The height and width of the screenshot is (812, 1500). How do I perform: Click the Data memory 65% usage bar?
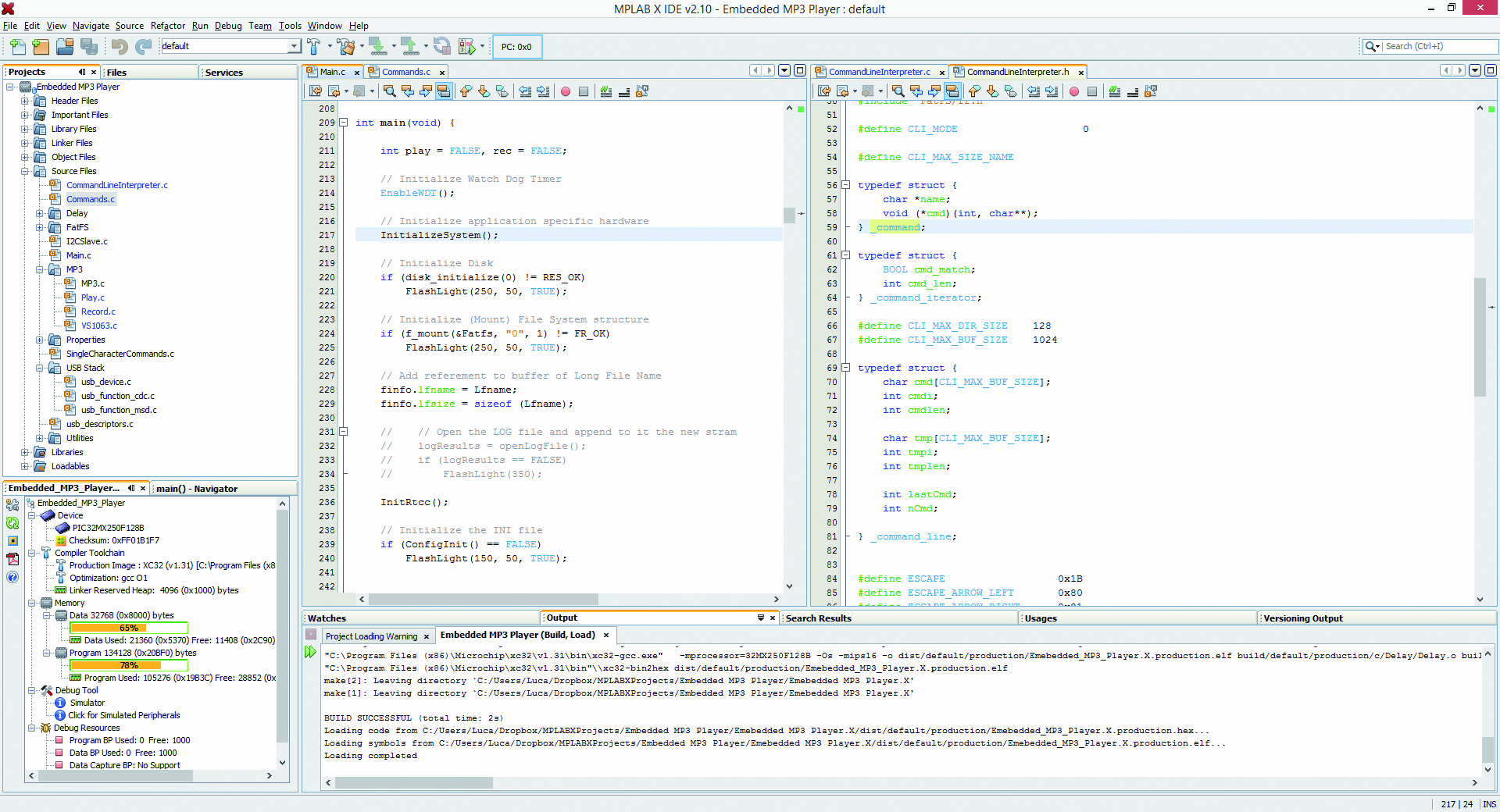(129, 628)
